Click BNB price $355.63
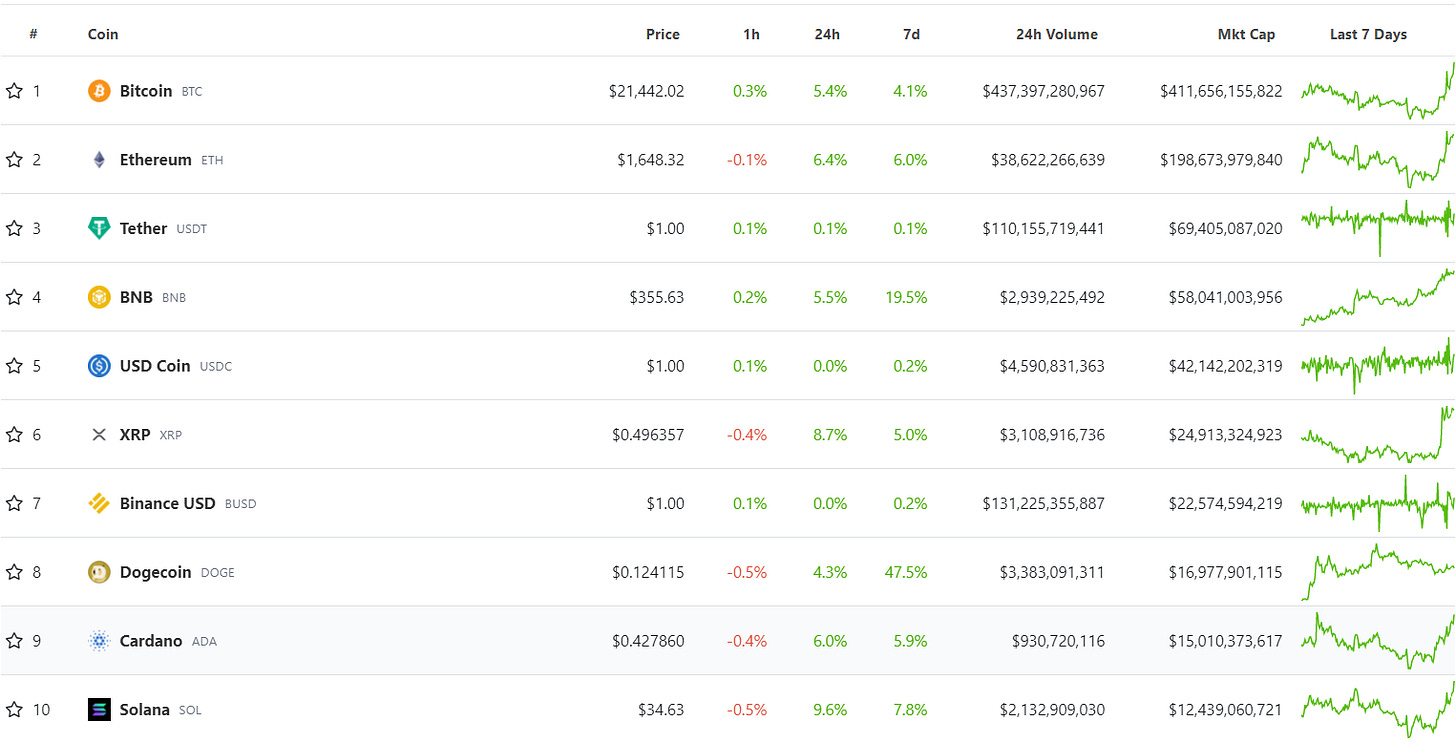Image resolution: width=1456 pixels, height=746 pixels. coord(657,297)
